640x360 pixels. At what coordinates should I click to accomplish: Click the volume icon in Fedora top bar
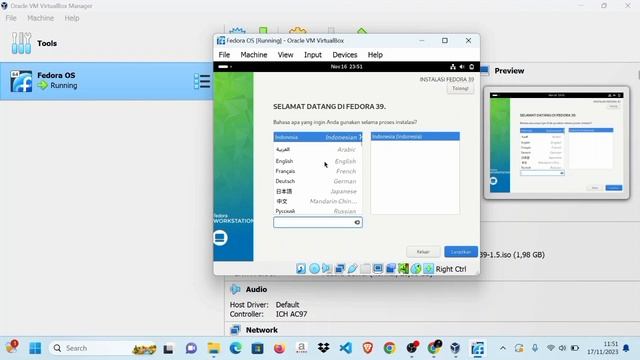click(x=462, y=67)
